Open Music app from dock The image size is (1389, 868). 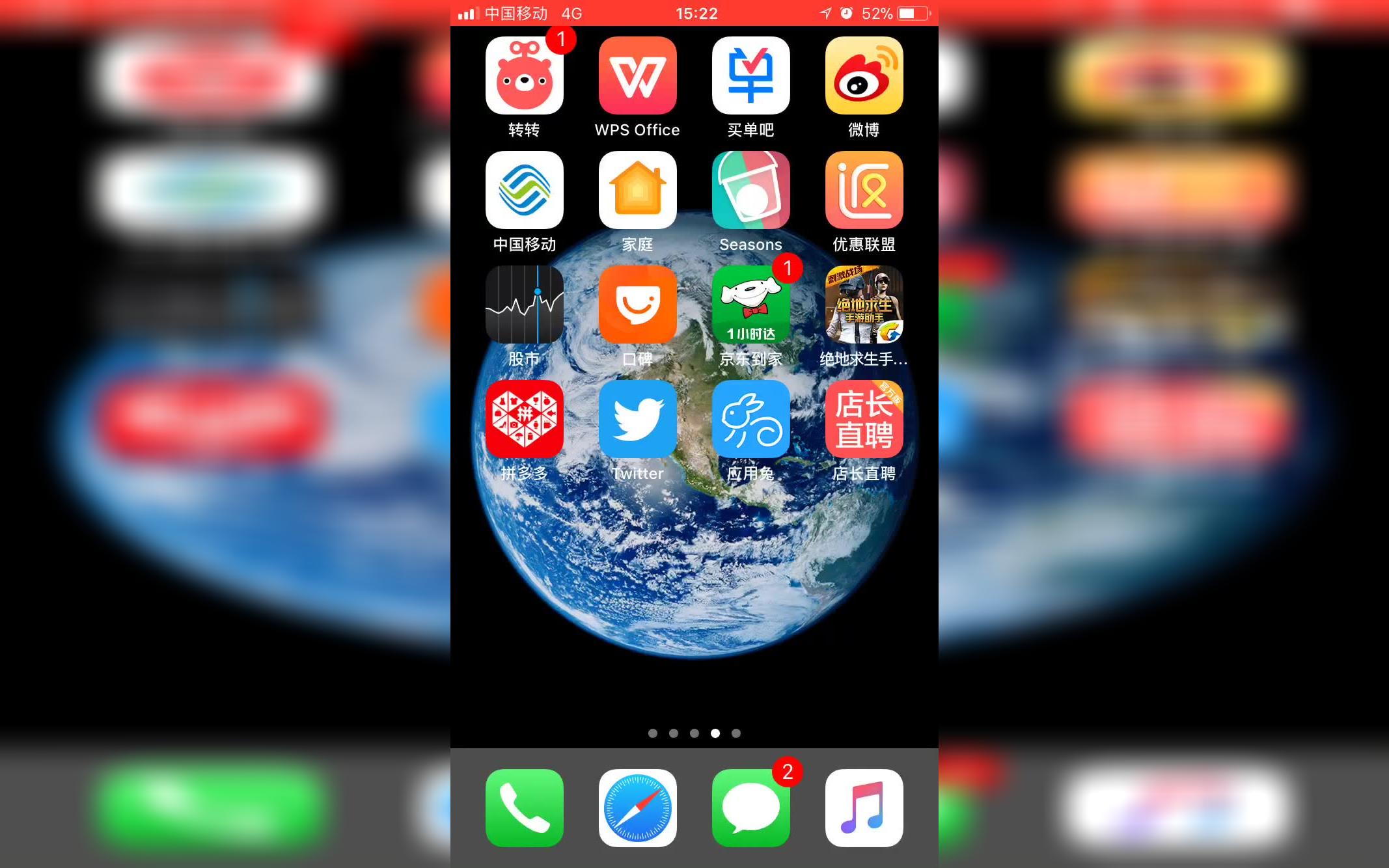coord(864,804)
